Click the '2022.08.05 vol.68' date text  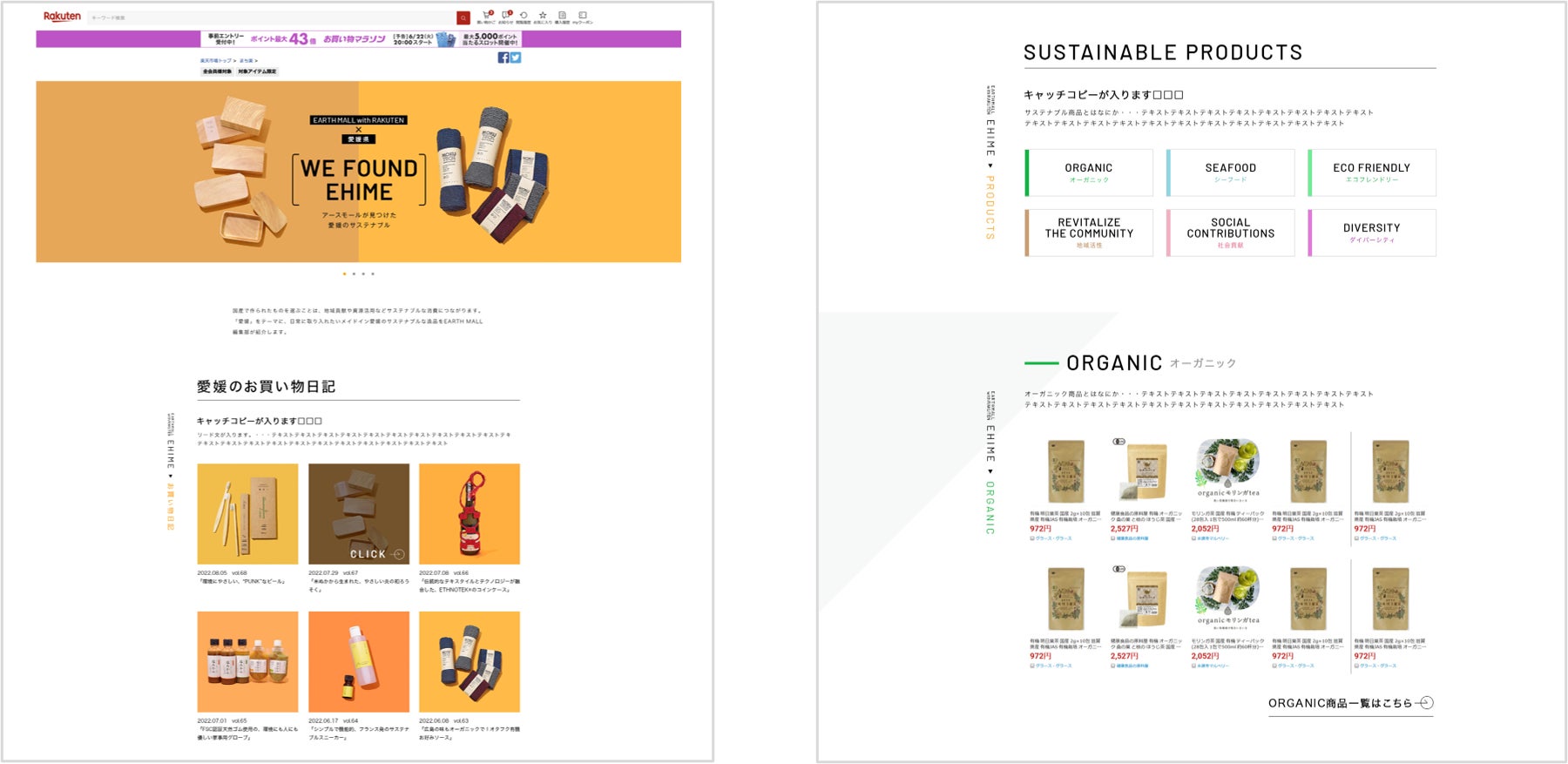coord(222,573)
